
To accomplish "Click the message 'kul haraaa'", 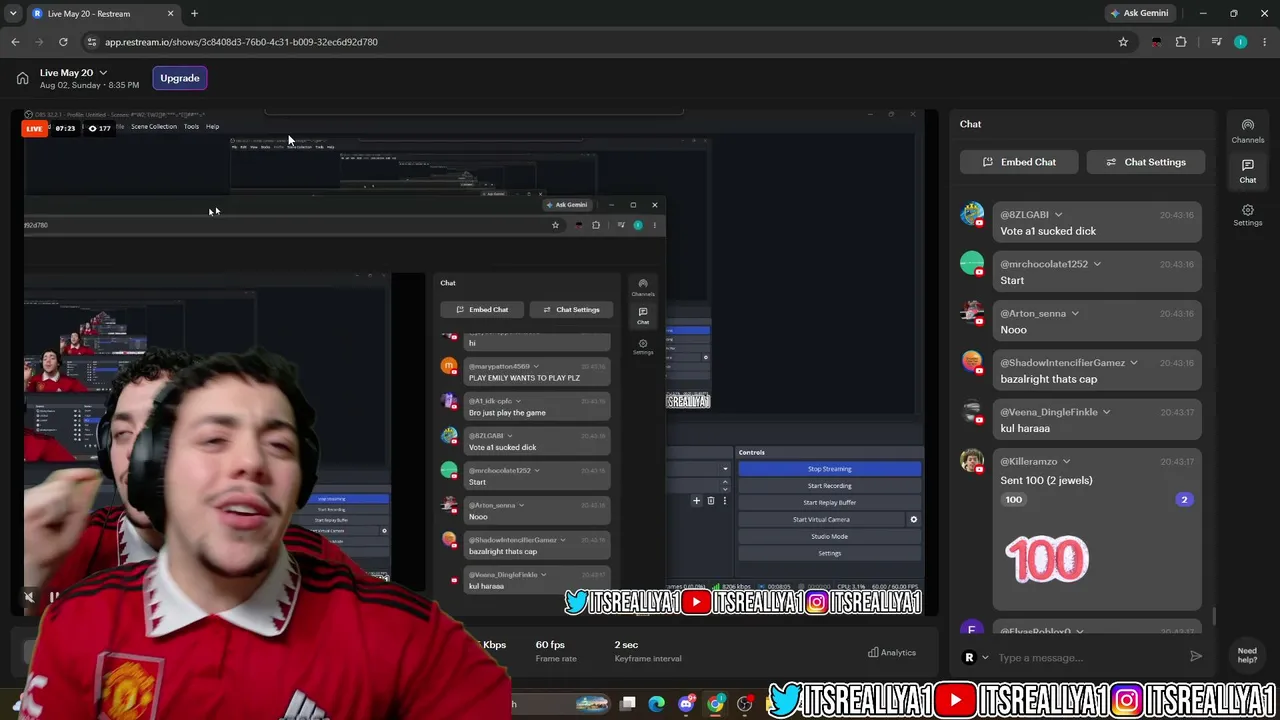I will [x=1025, y=428].
